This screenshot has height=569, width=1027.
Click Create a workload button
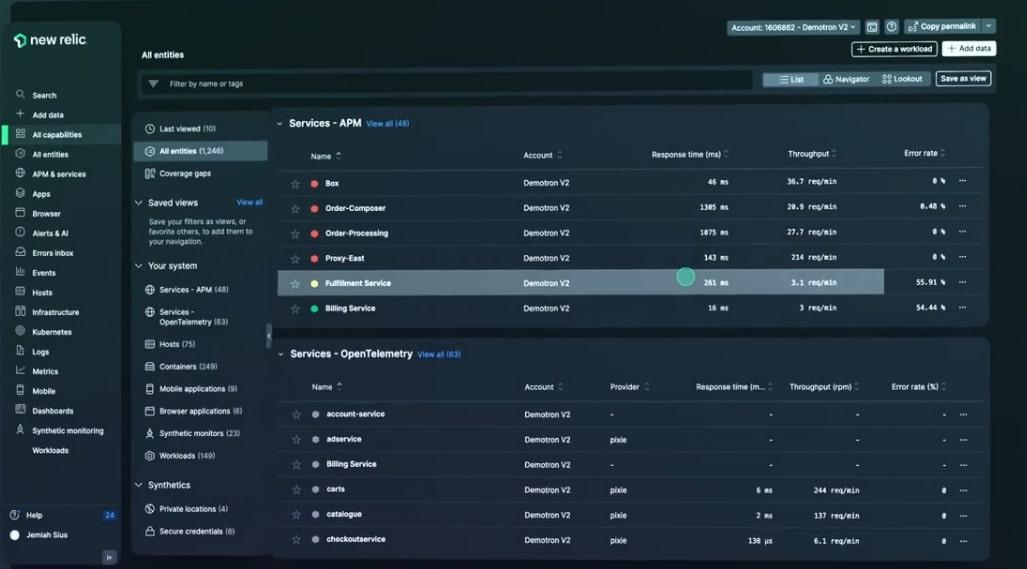coord(894,49)
